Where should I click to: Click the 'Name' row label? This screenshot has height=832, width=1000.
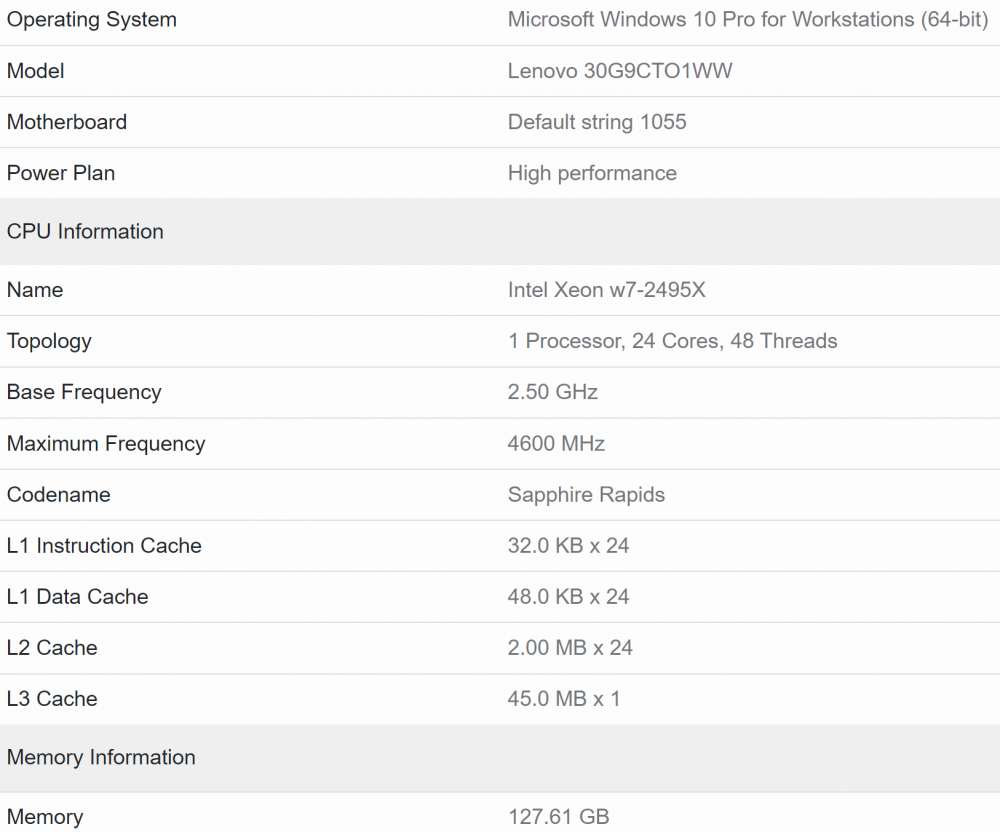(x=35, y=290)
